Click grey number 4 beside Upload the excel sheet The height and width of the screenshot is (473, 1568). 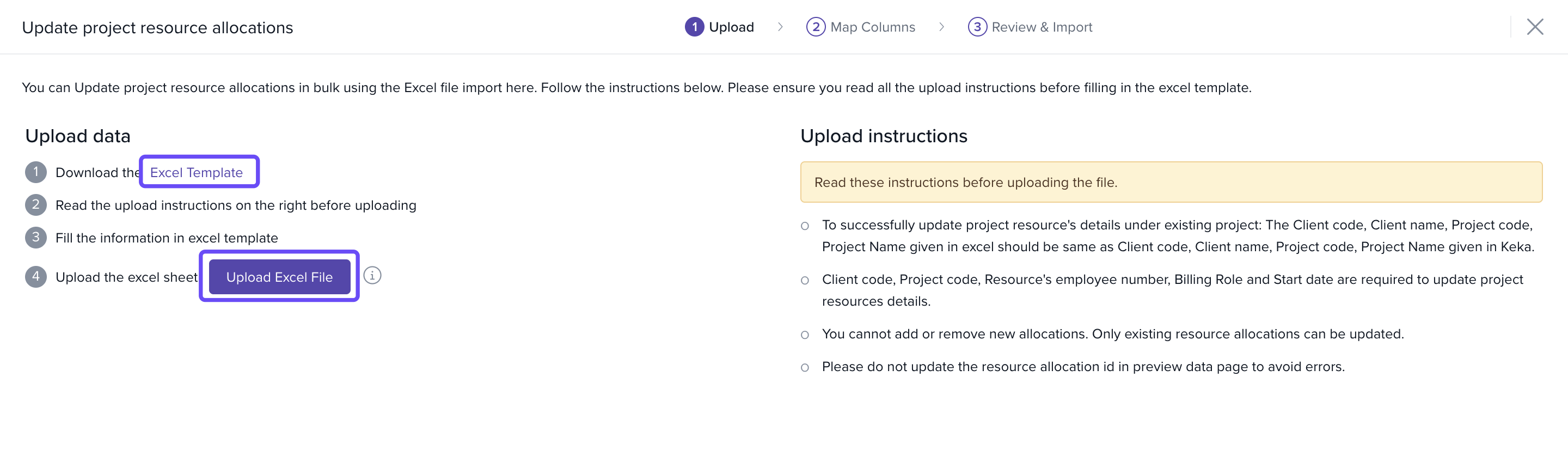(36, 277)
